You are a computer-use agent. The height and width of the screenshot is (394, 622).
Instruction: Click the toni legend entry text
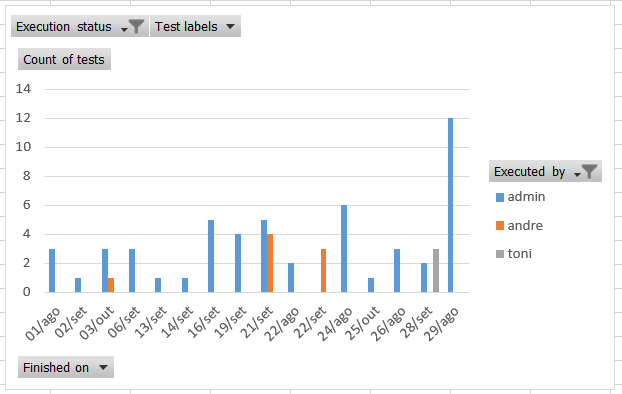tap(520, 254)
